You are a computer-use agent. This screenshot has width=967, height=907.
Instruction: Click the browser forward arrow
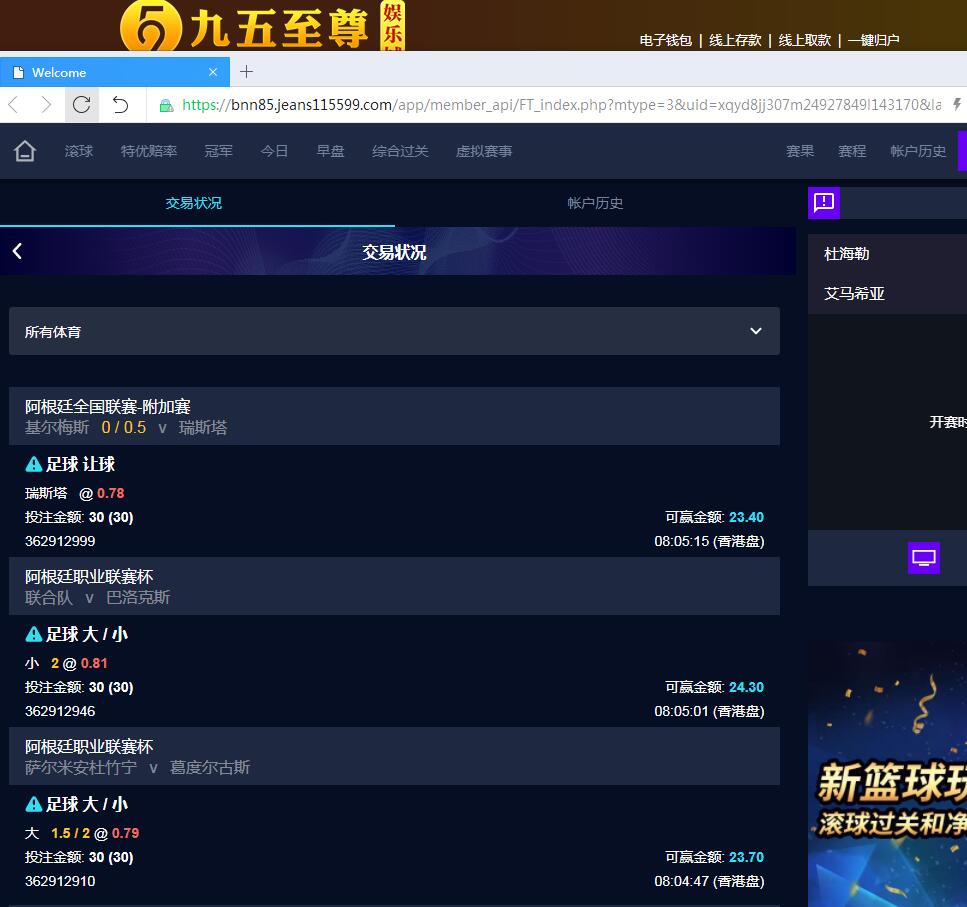[46, 105]
